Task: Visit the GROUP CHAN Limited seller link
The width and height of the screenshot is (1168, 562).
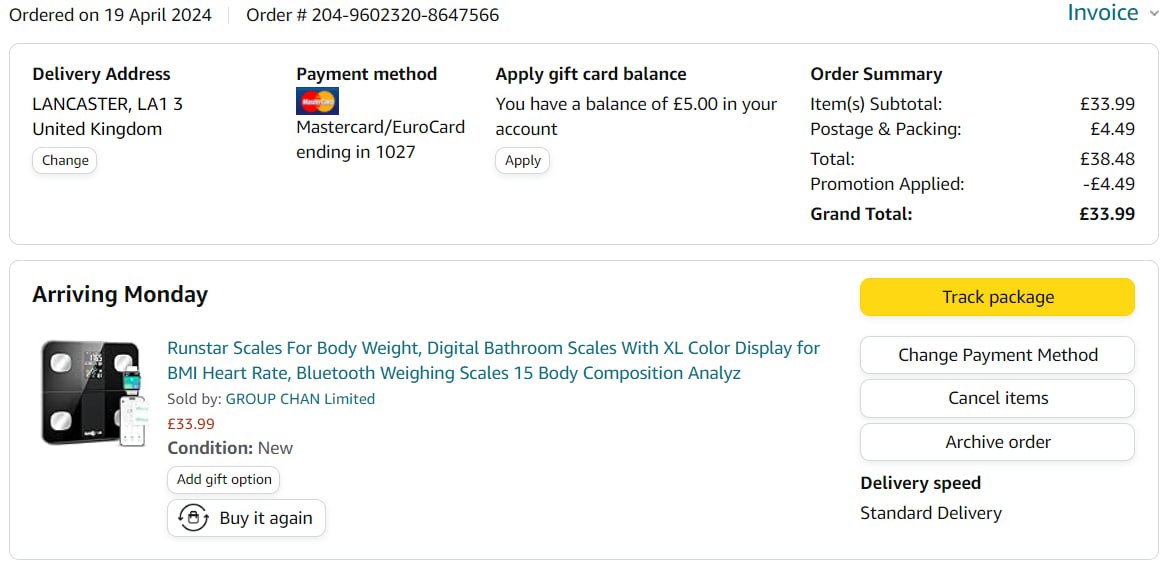Action: (x=300, y=399)
